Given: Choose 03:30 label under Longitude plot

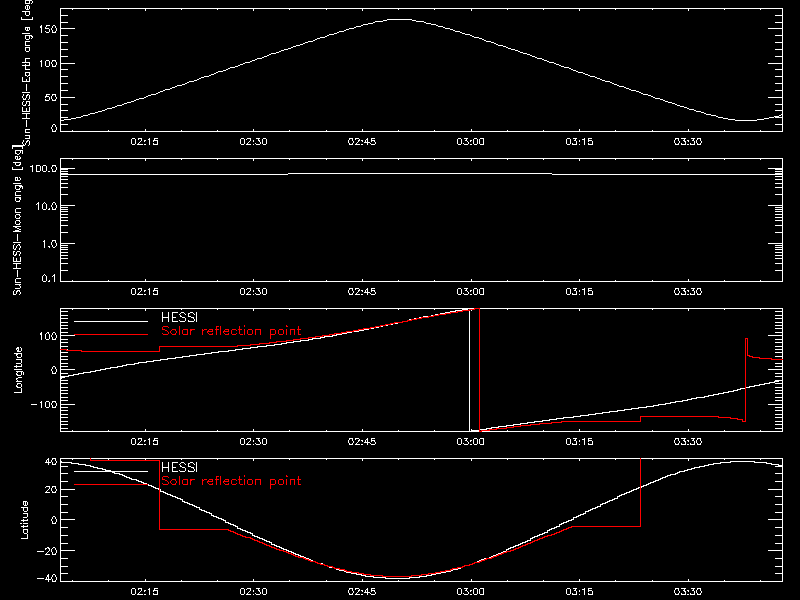Looking at the screenshot, I should (x=688, y=441).
